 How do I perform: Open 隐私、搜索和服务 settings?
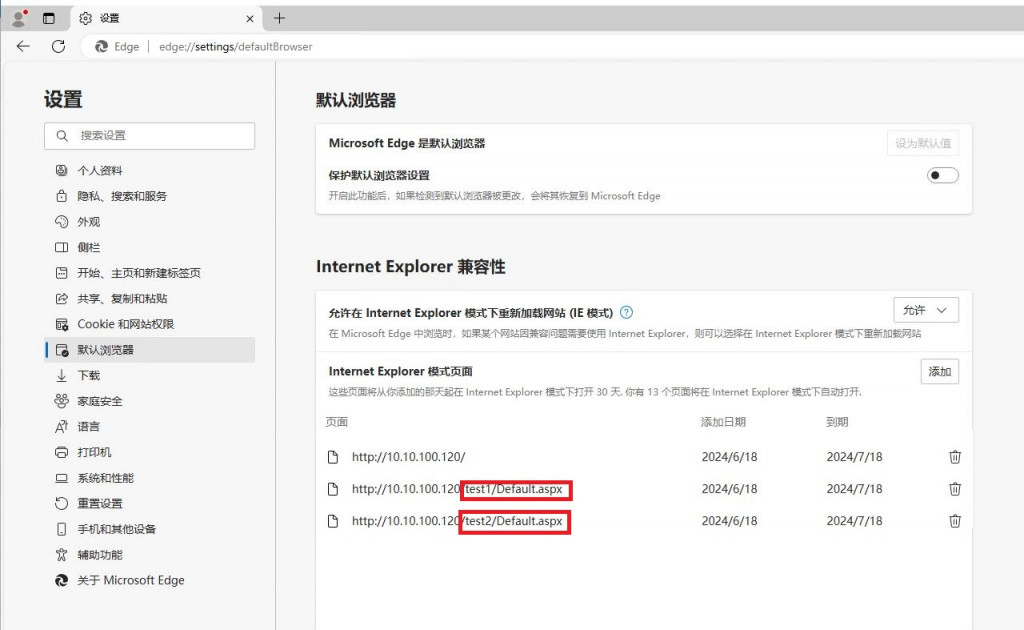tap(122, 196)
